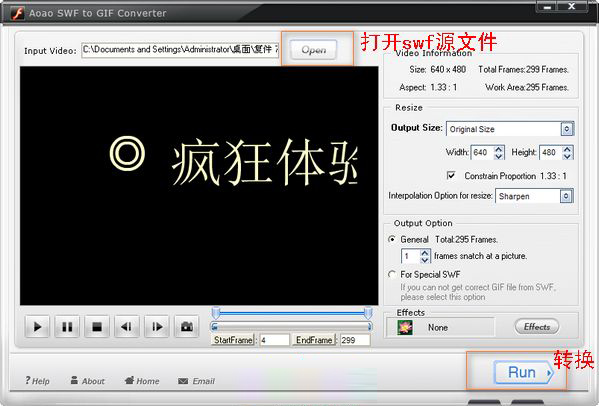This screenshot has width=599, height=406.
Task: Step back one frame
Action: tap(127, 327)
